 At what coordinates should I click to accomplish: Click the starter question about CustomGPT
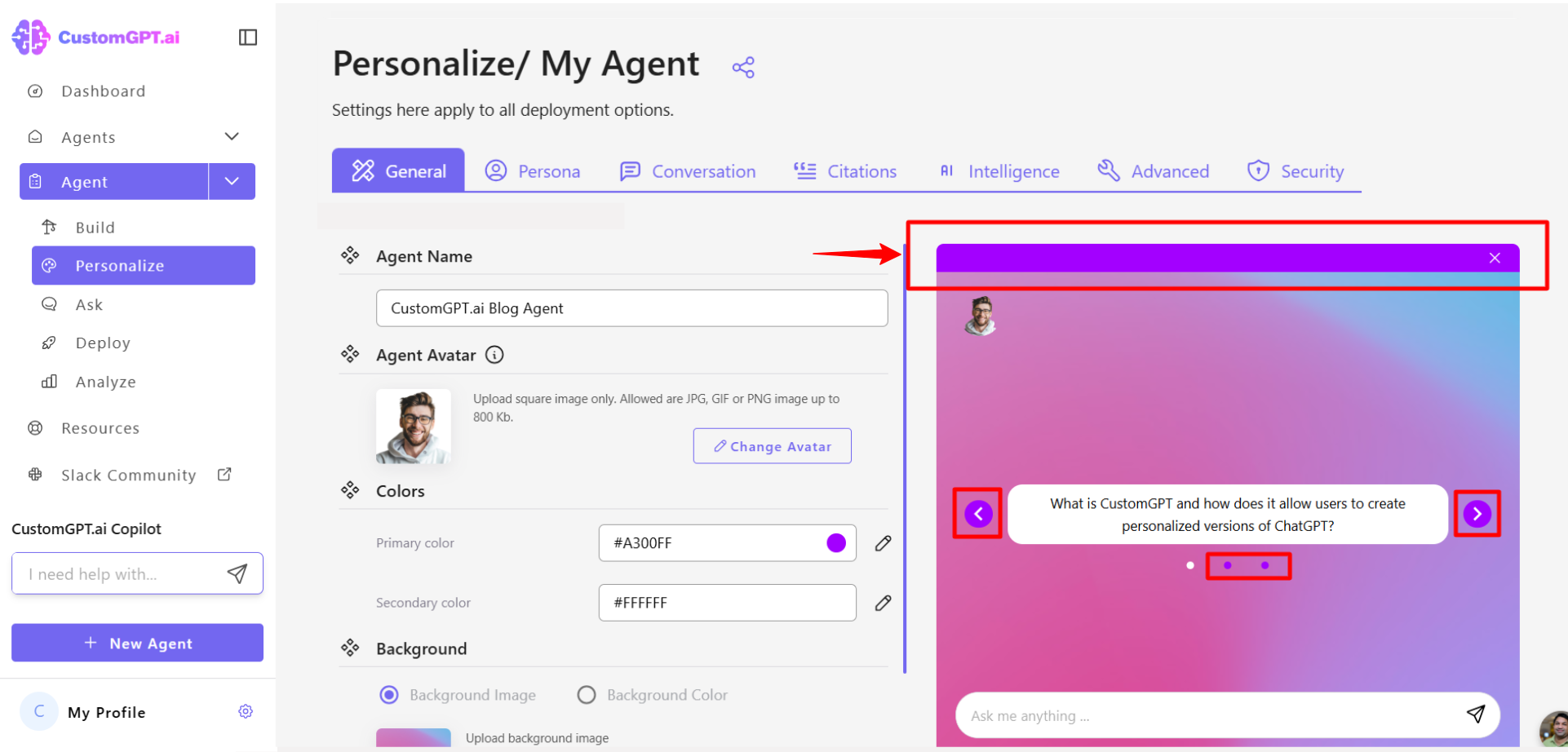[1227, 515]
